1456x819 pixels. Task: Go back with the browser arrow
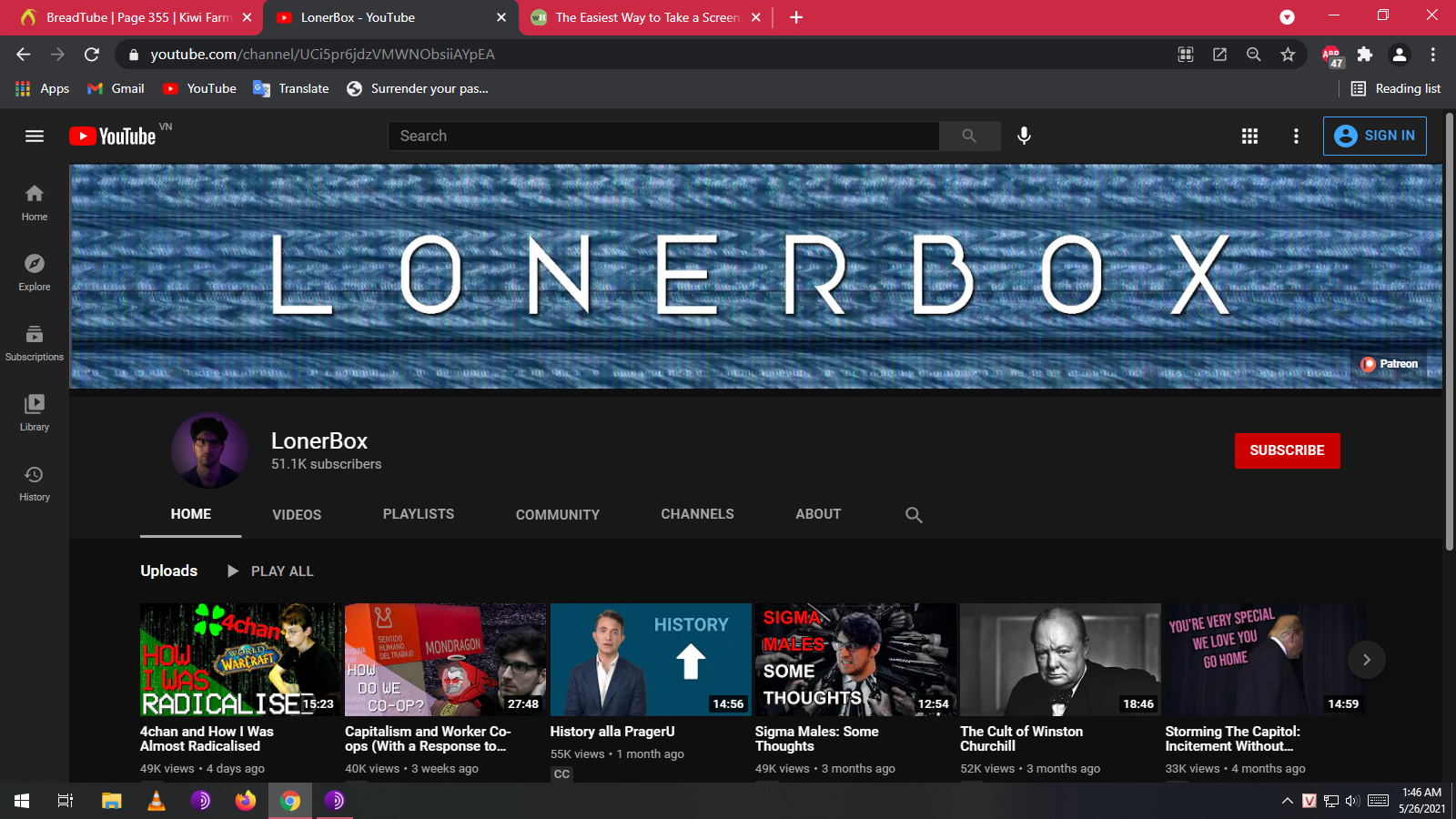pyautogui.click(x=23, y=55)
